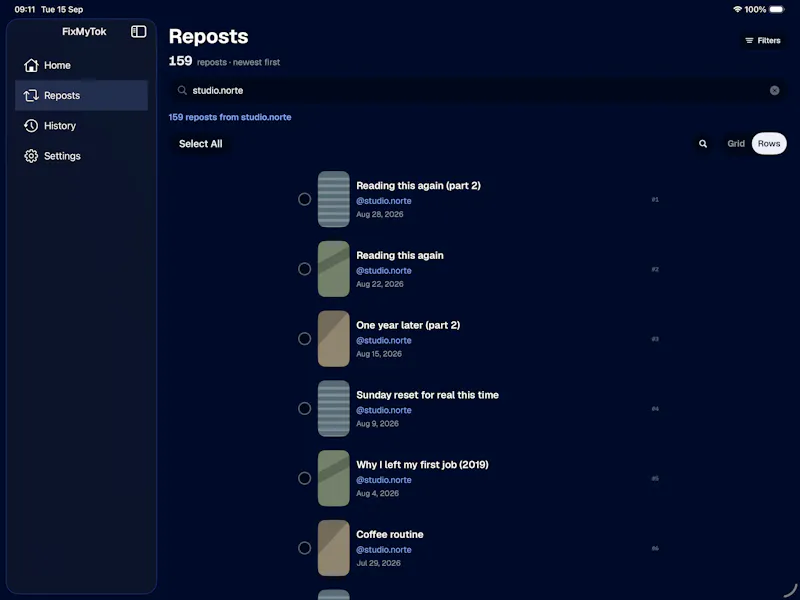Open @studio.norte link under 'Sunday reset'
The height and width of the screenshot is (600, 800).
[x=384, y=410]
